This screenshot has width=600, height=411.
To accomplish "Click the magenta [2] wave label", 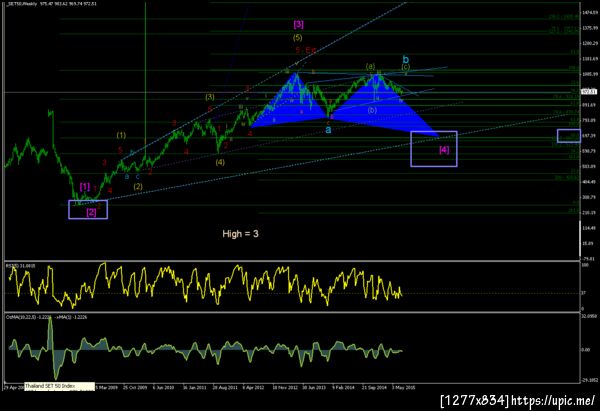I will click(91, 212).
